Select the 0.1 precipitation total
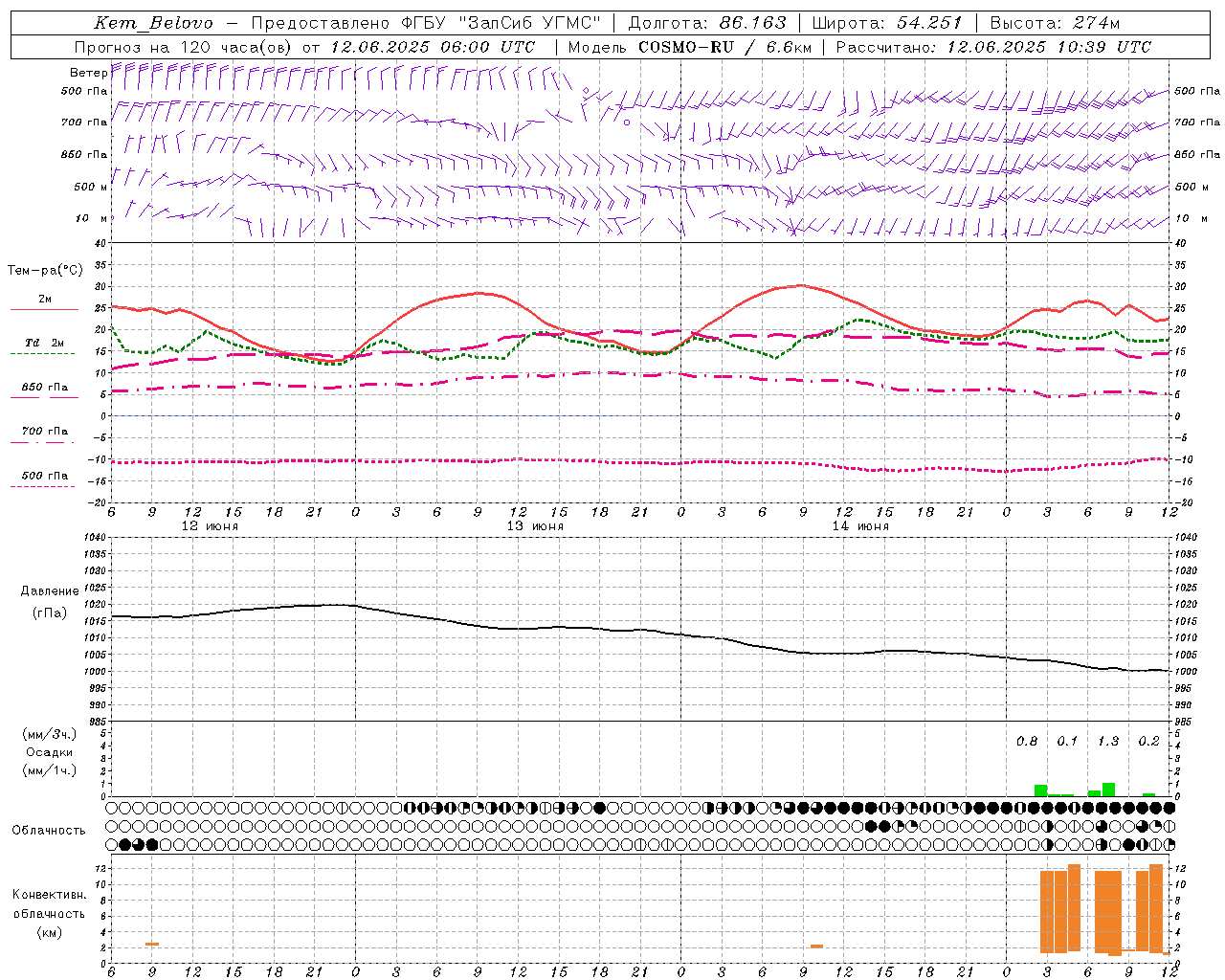The image size is (1225, 980). (x=1067, y=741)
